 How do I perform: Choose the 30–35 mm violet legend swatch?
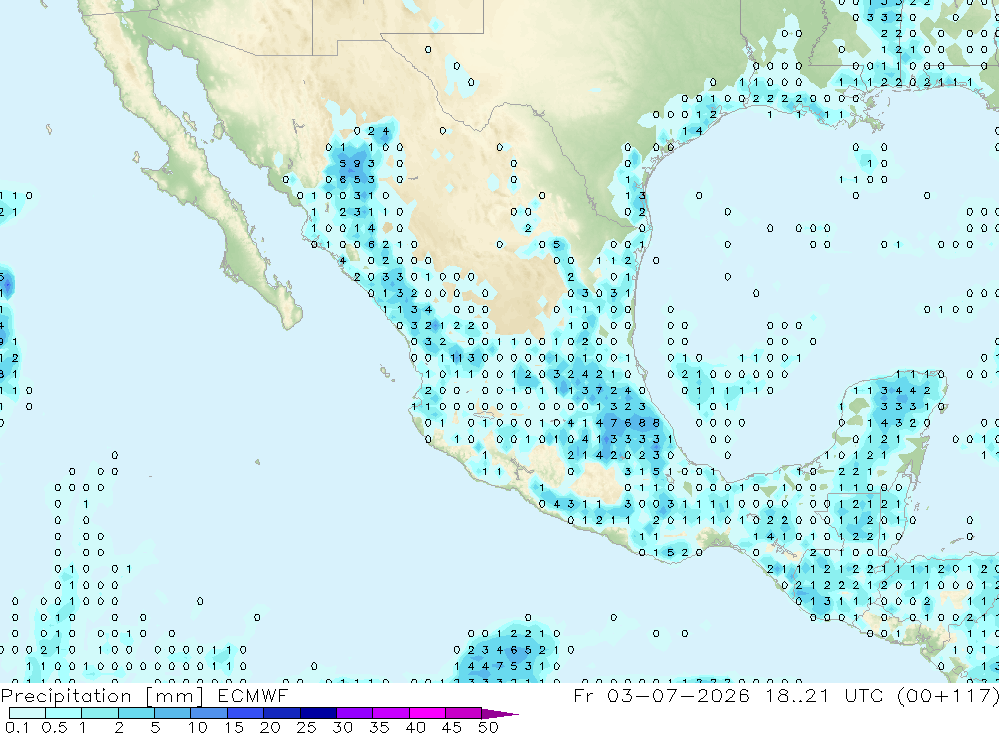coord(354,713)
